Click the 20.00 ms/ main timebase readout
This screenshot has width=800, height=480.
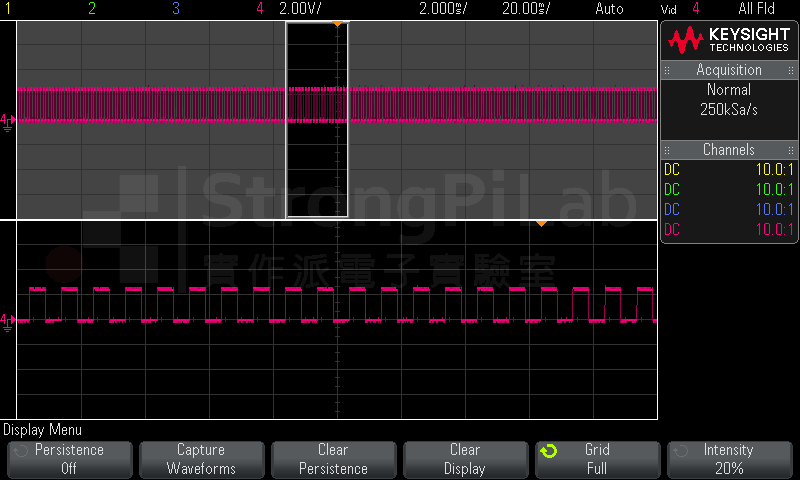click(x=526, y=8)
